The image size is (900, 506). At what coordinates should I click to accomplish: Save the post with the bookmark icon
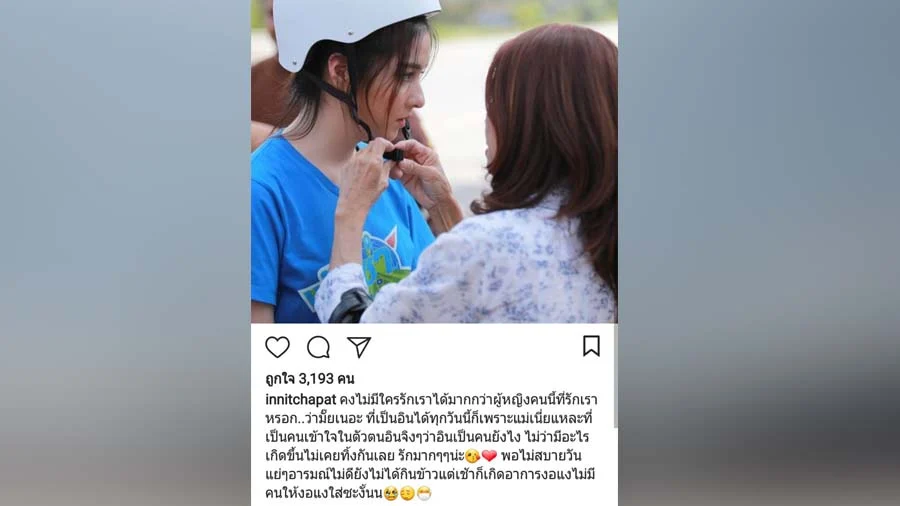pos(591,346)
